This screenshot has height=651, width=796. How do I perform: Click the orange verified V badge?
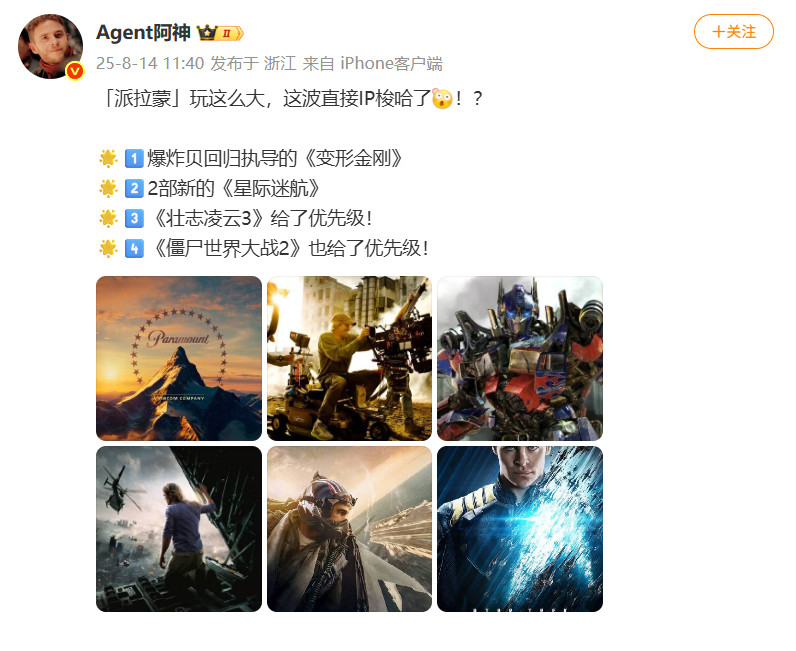tap(75, 71)
